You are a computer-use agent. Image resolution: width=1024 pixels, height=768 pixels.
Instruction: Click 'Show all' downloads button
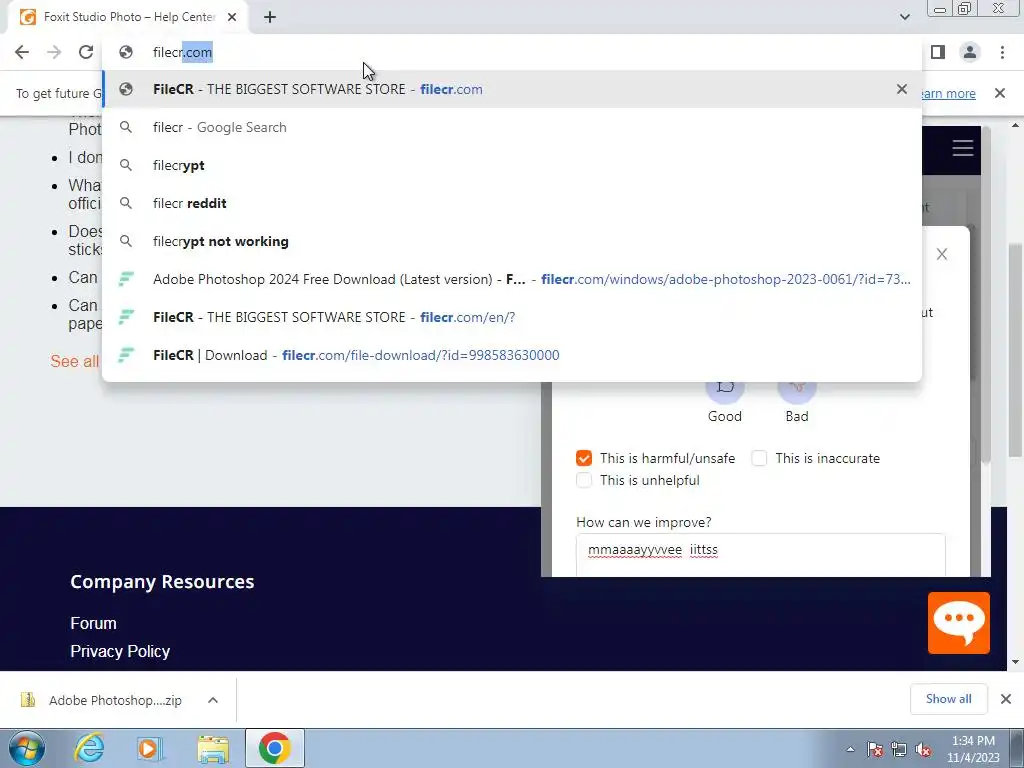coord(949,699)
